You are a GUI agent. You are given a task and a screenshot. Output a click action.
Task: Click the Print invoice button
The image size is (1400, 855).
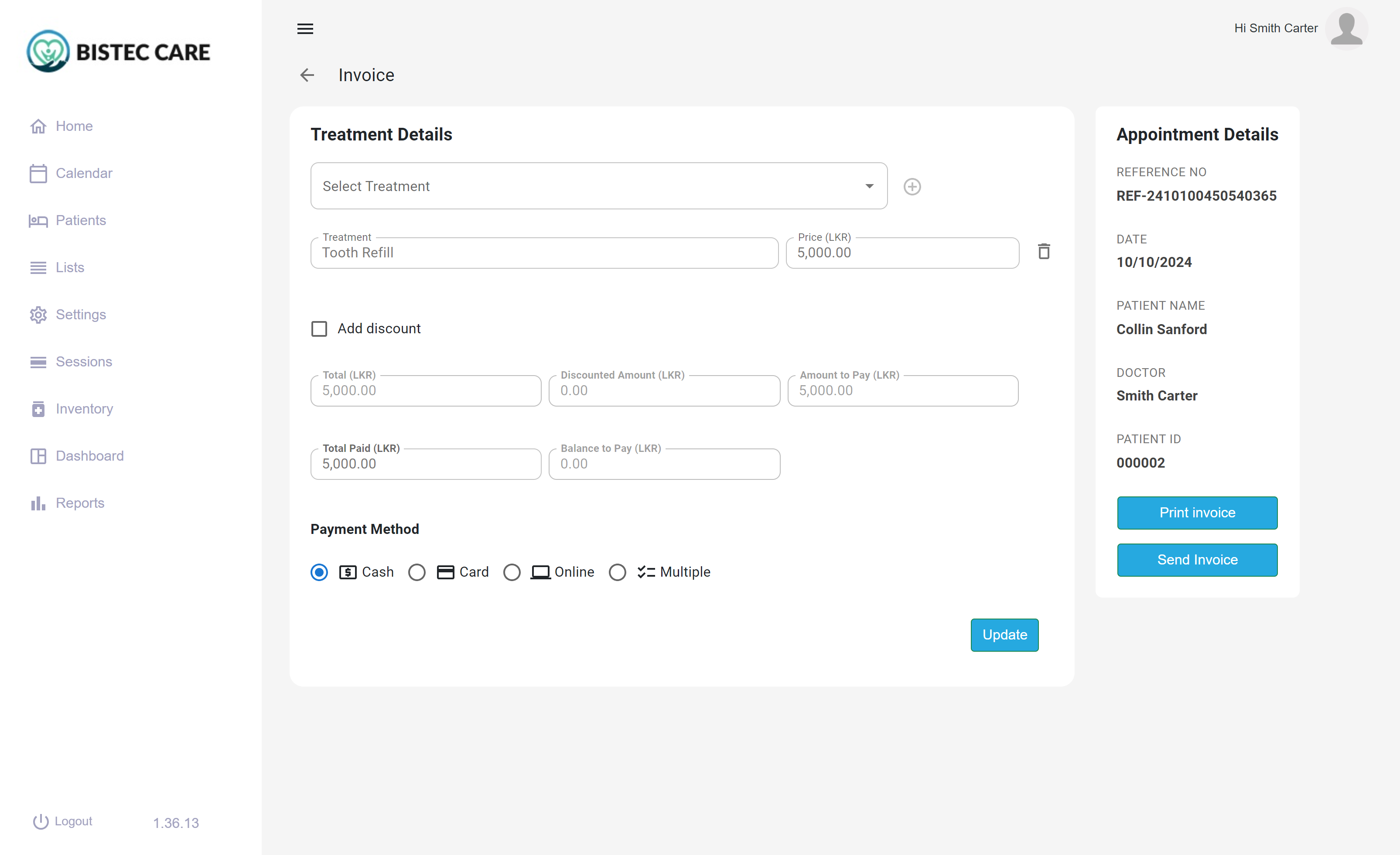click(x=1197, y=512)
